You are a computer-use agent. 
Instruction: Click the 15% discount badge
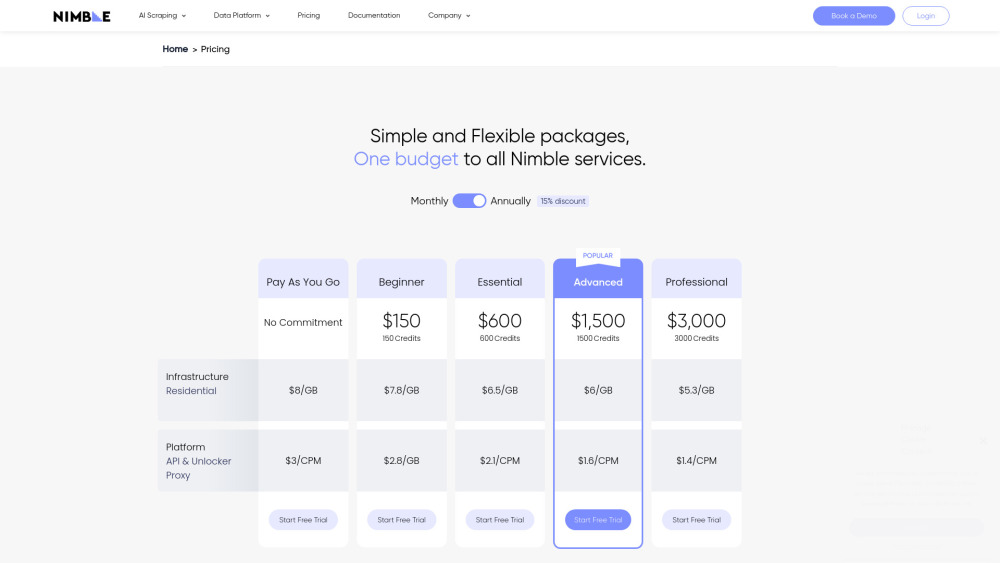[x=563, y=201]
